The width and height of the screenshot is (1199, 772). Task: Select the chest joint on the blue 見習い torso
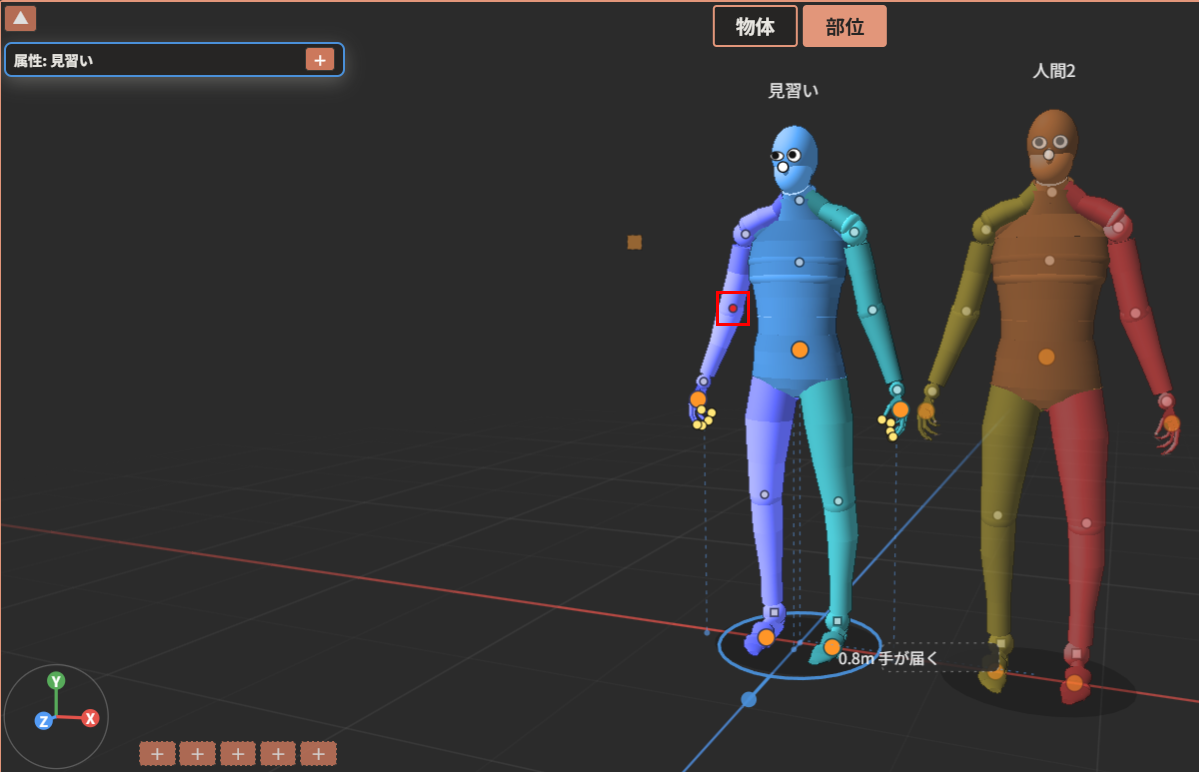click(x=799, y=262)
